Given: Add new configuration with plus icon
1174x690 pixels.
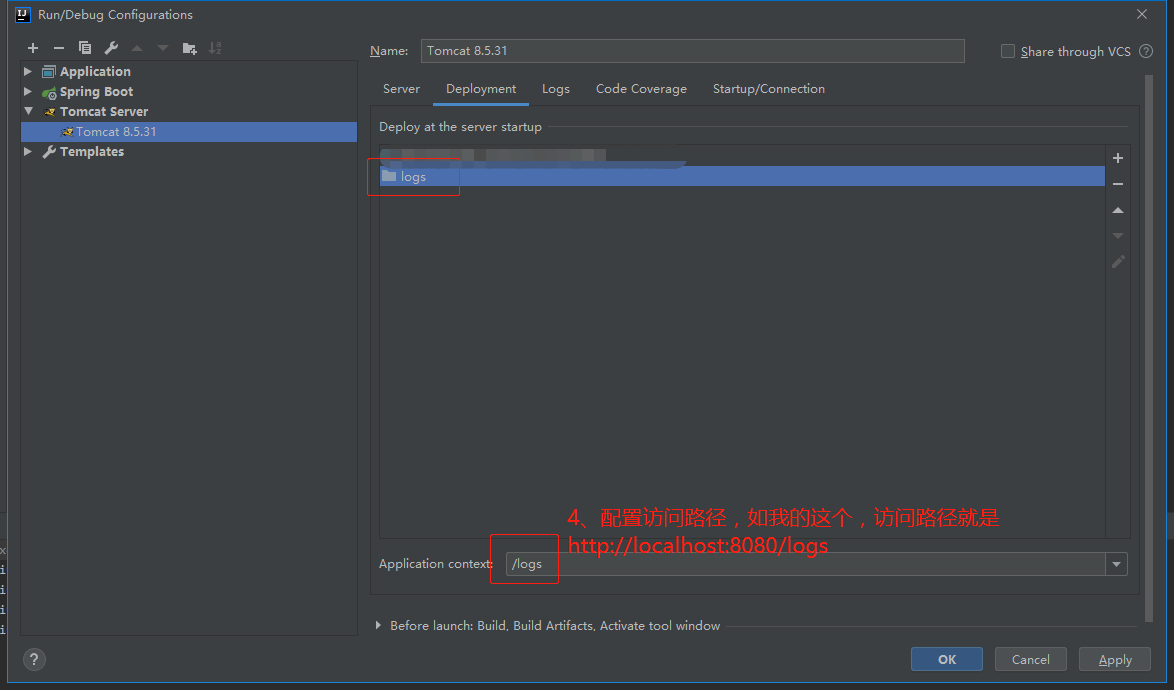Looking at the screenshot, I should 33,48.
